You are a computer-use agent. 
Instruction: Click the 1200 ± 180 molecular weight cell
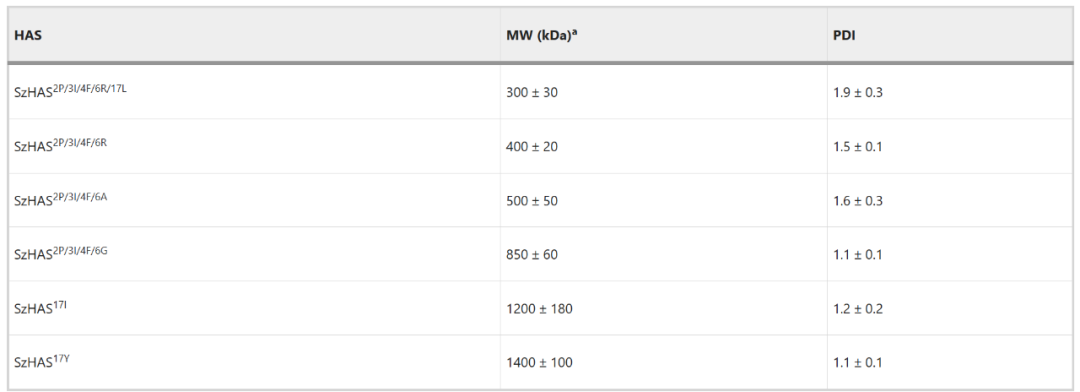[x=539, y=309]
